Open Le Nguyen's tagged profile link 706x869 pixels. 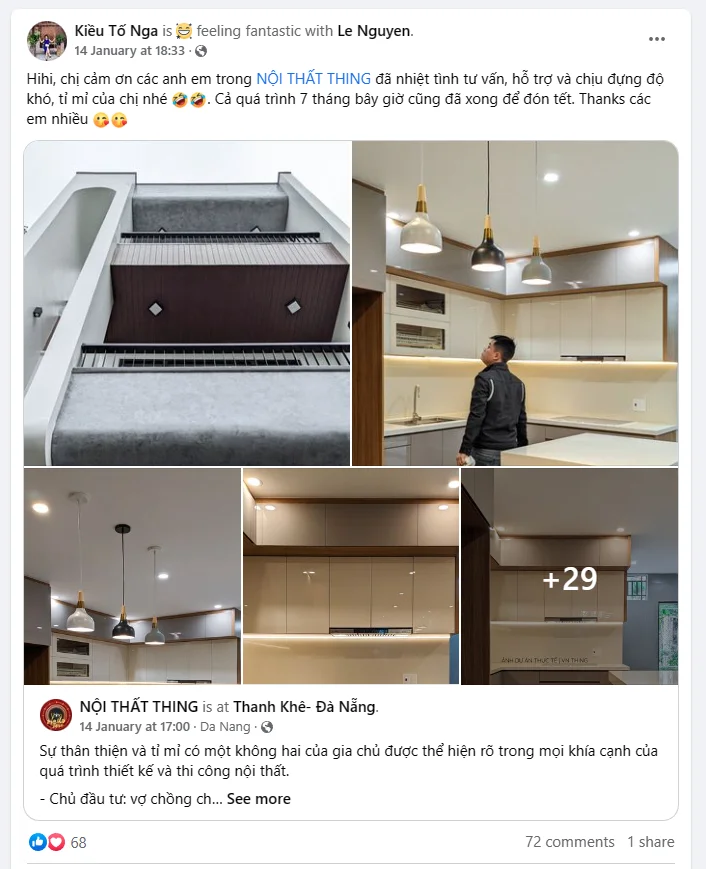pyautogui.click(x=374, y=31)
